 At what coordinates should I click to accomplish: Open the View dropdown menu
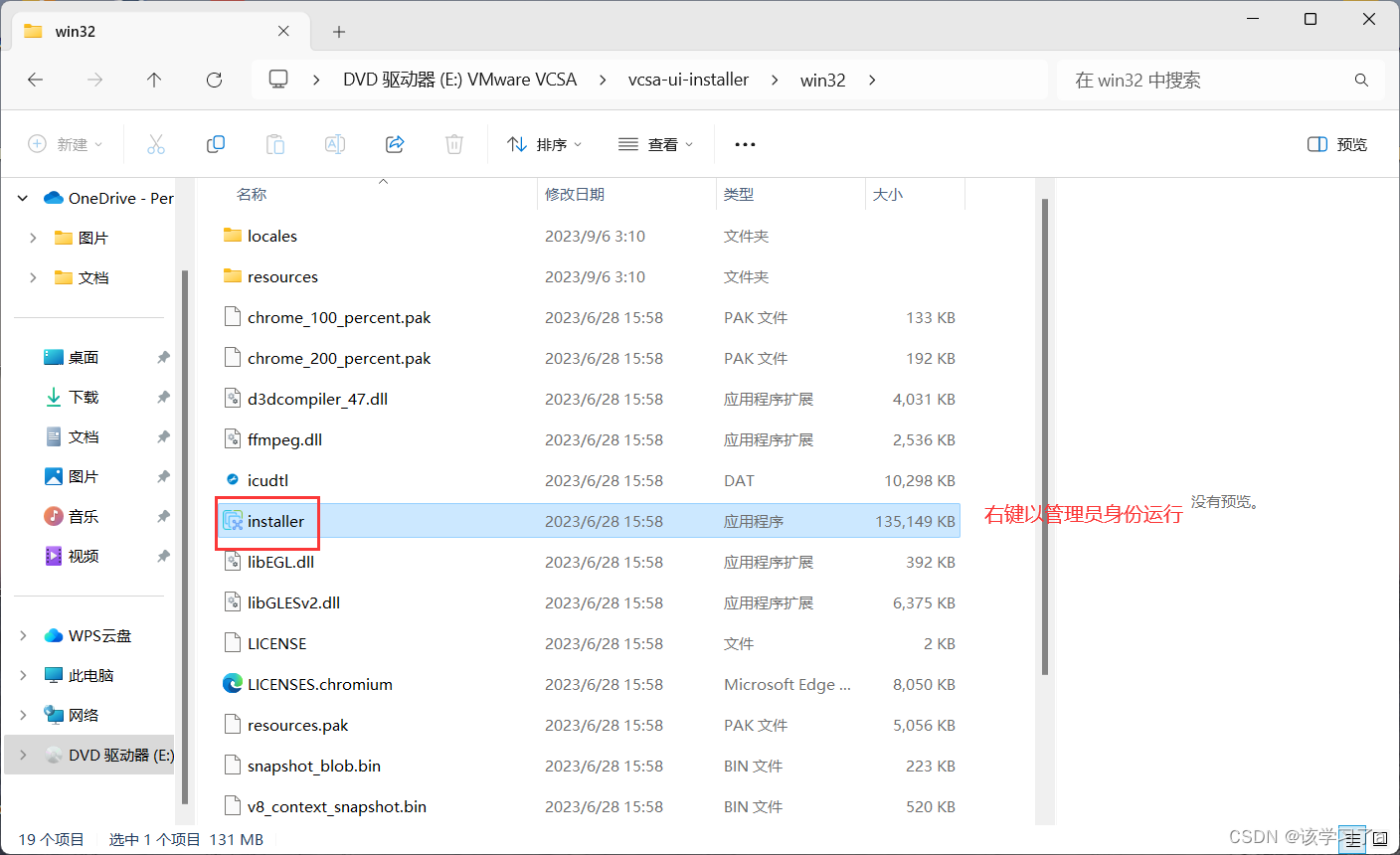[x=655, y=144]
